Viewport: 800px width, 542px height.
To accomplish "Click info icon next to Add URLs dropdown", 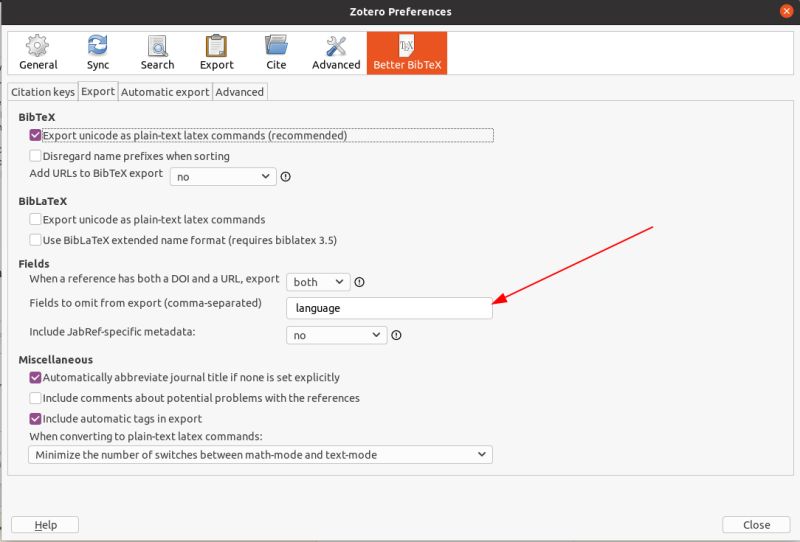I will click(286, 177).
